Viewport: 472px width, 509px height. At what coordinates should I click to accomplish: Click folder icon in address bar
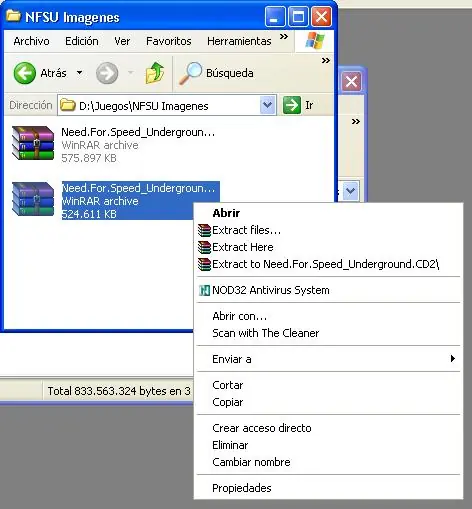68,105
